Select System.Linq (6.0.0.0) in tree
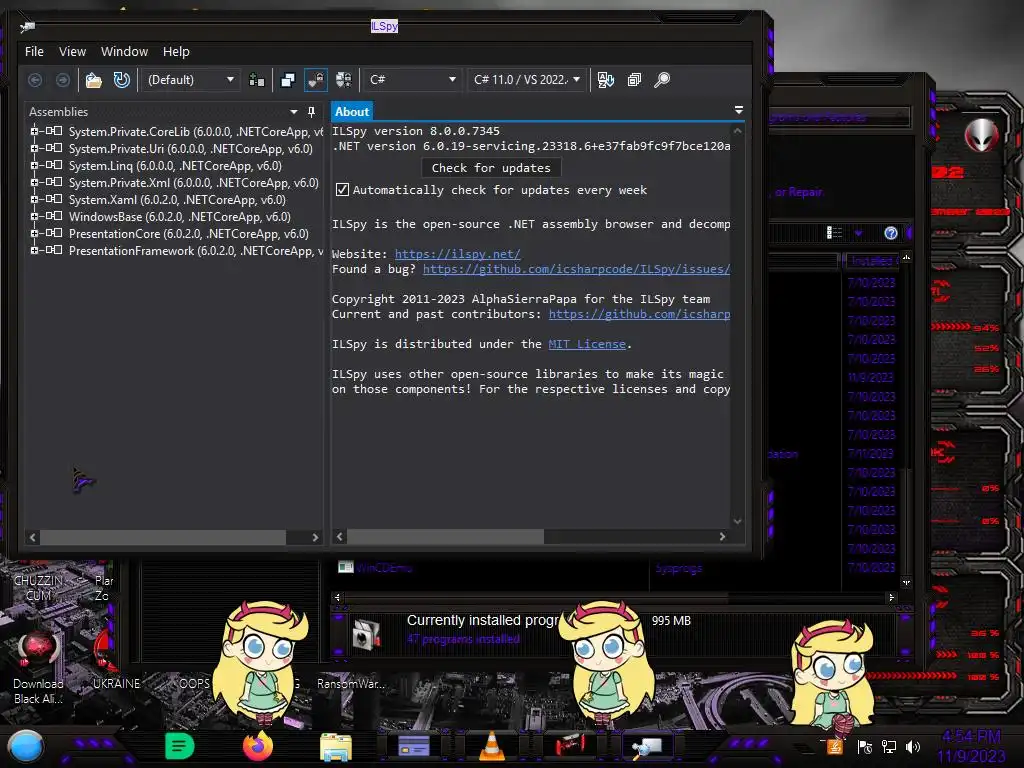 (175, 166)
